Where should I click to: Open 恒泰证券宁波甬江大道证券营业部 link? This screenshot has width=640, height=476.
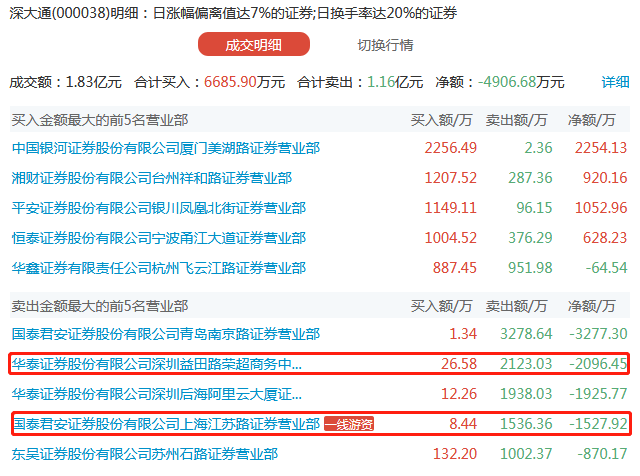[159, 238]
